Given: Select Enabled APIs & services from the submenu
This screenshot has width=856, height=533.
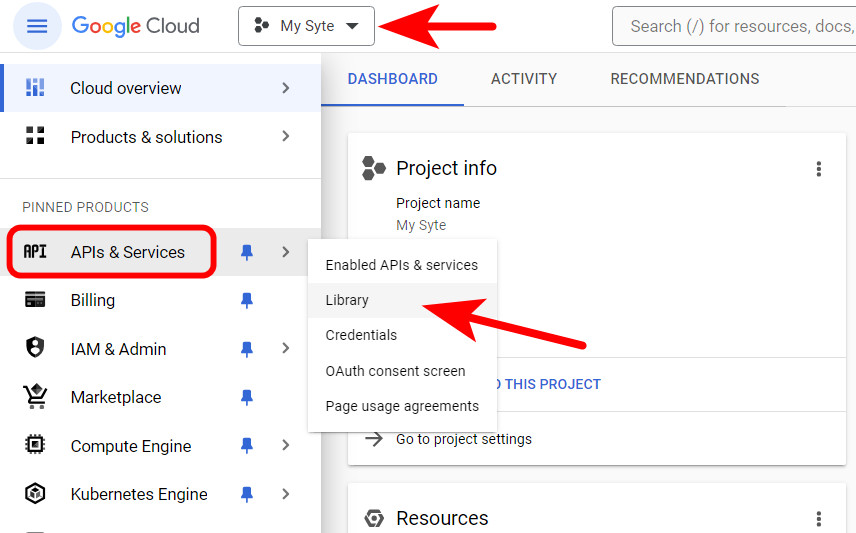Looking at the screenshot, I should [402, 265].
